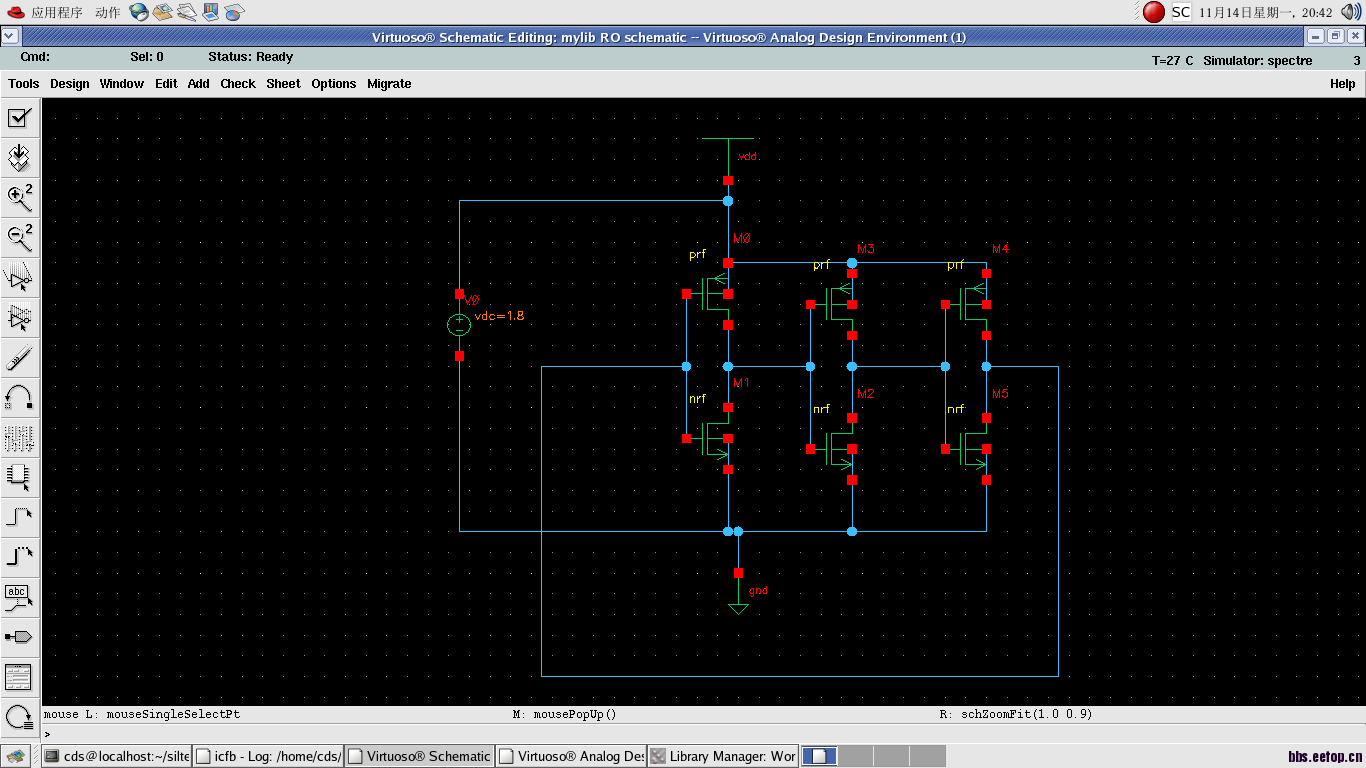Screen dimensions: 1366x768
Task: Switch to Virtuoso Analog Design taskbar button
Action: 572,756
